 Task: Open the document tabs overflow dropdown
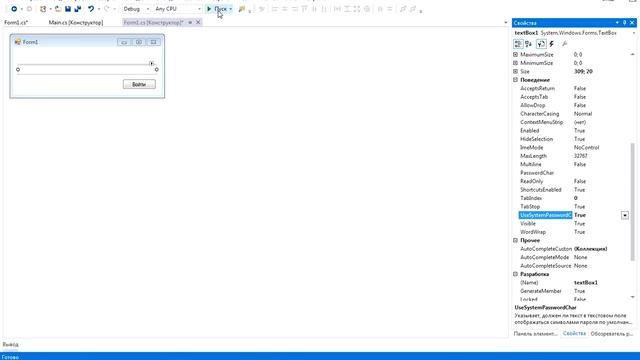click(x=506, y=22)
